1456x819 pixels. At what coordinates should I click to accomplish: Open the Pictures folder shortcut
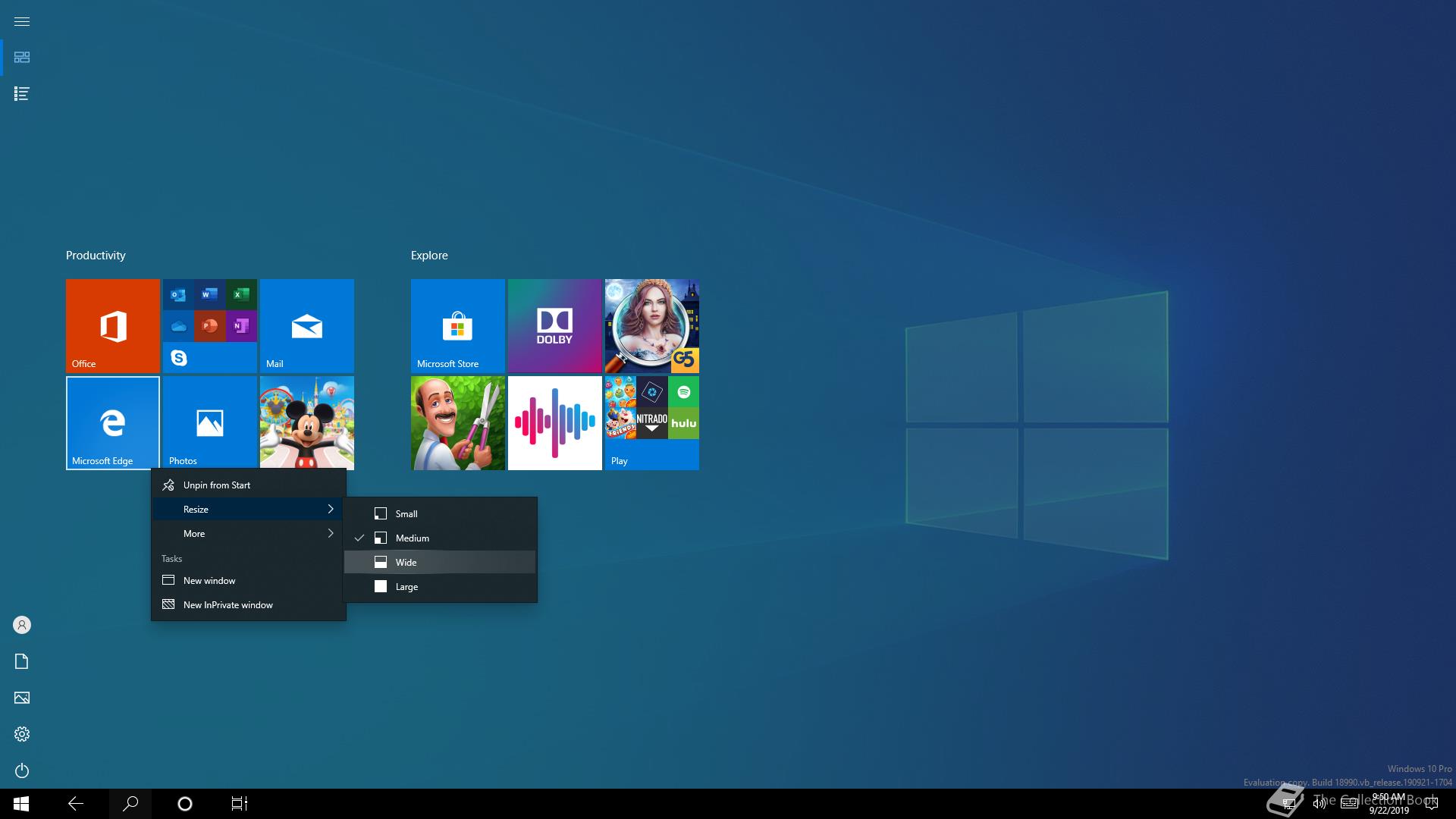coord(22,698)
